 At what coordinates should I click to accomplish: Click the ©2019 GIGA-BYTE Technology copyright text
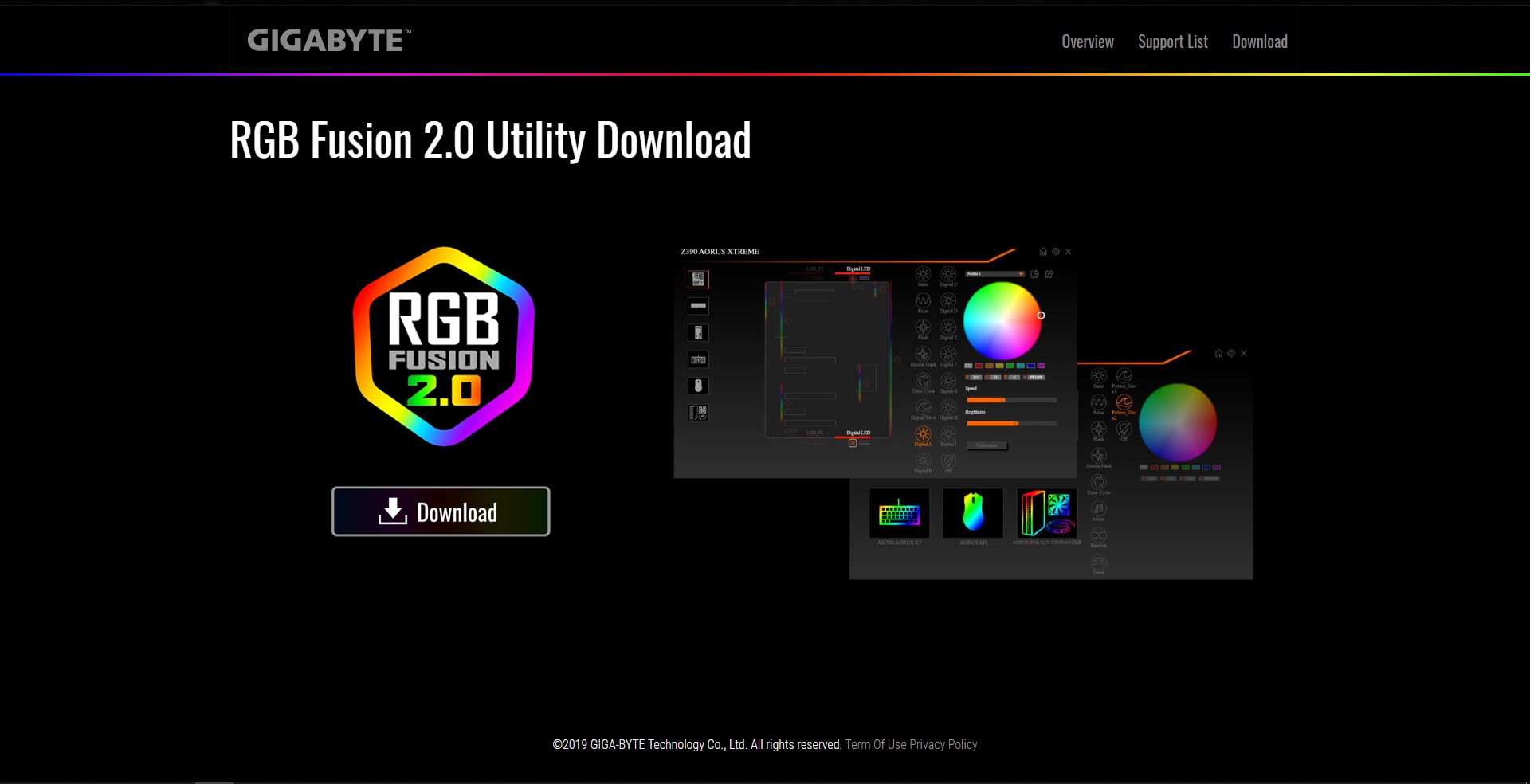coord(697,744)
